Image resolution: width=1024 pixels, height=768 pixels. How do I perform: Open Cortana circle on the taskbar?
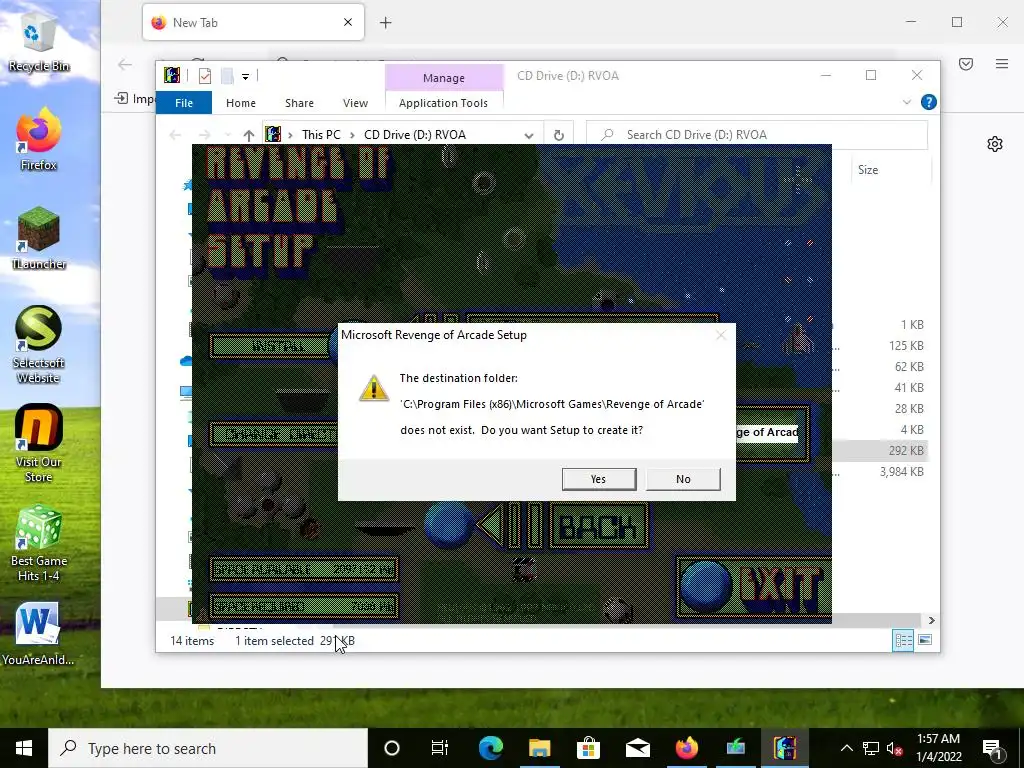click(x=392, y=748)
